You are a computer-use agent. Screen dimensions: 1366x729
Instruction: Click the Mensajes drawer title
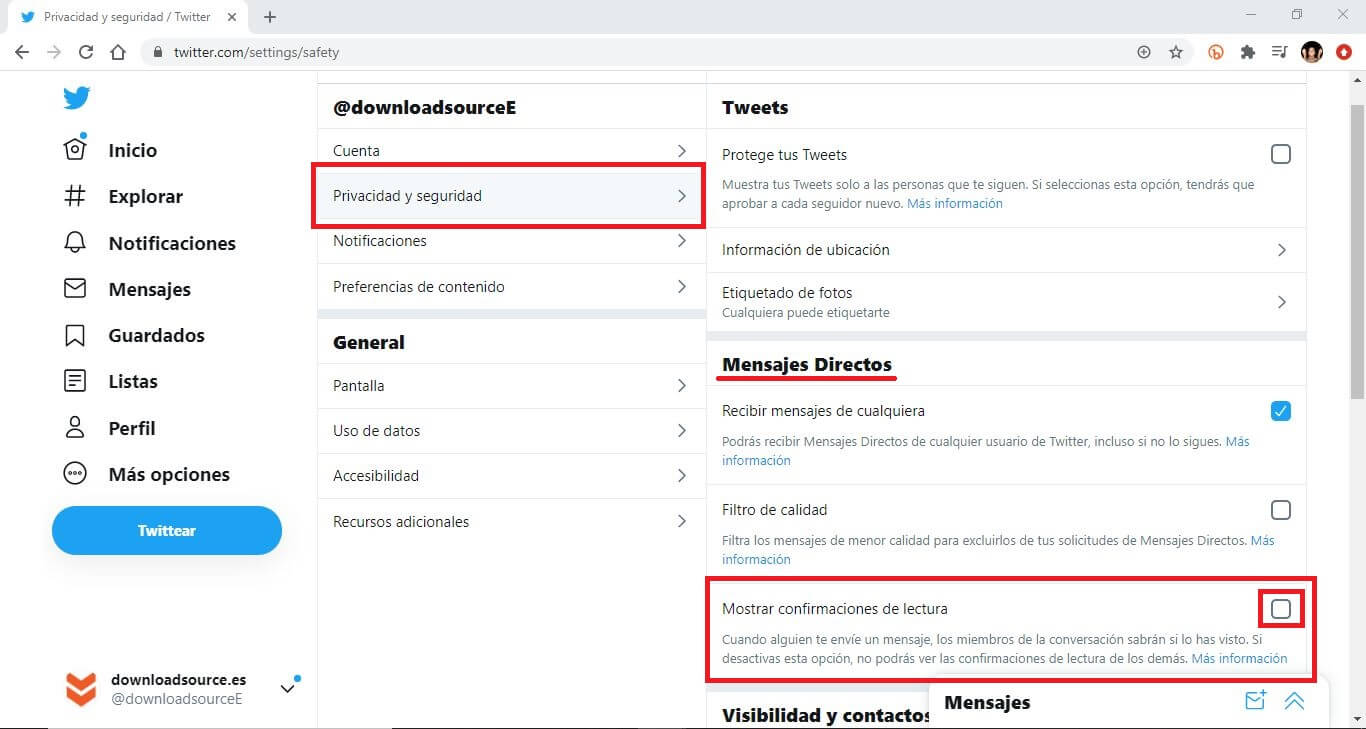[x=987, y=702]
